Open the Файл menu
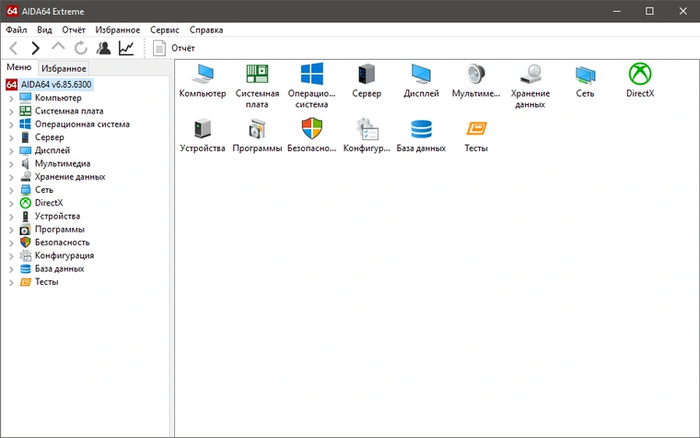The image size is (700, 438). point(16,30)
